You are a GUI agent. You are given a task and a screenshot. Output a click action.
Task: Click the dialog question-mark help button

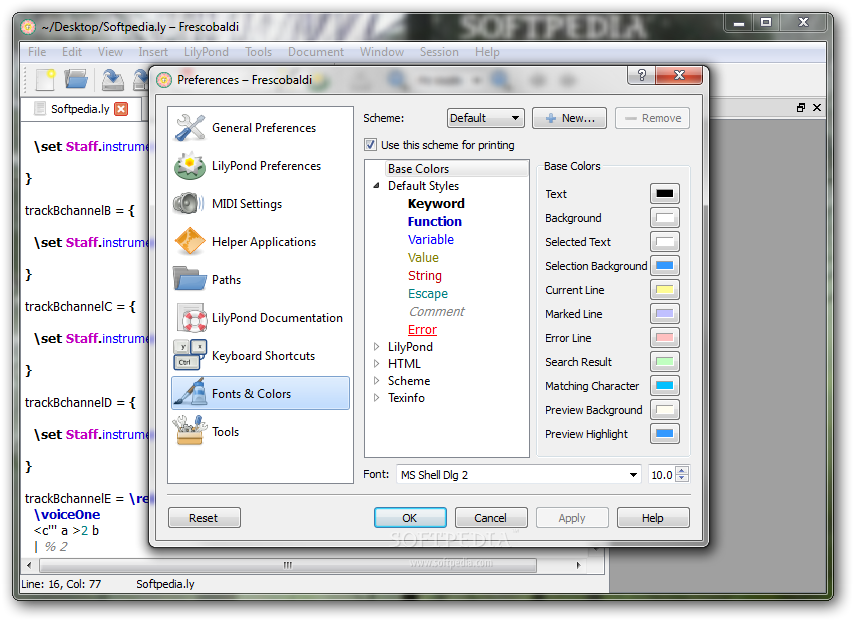(x=642, y=75)
